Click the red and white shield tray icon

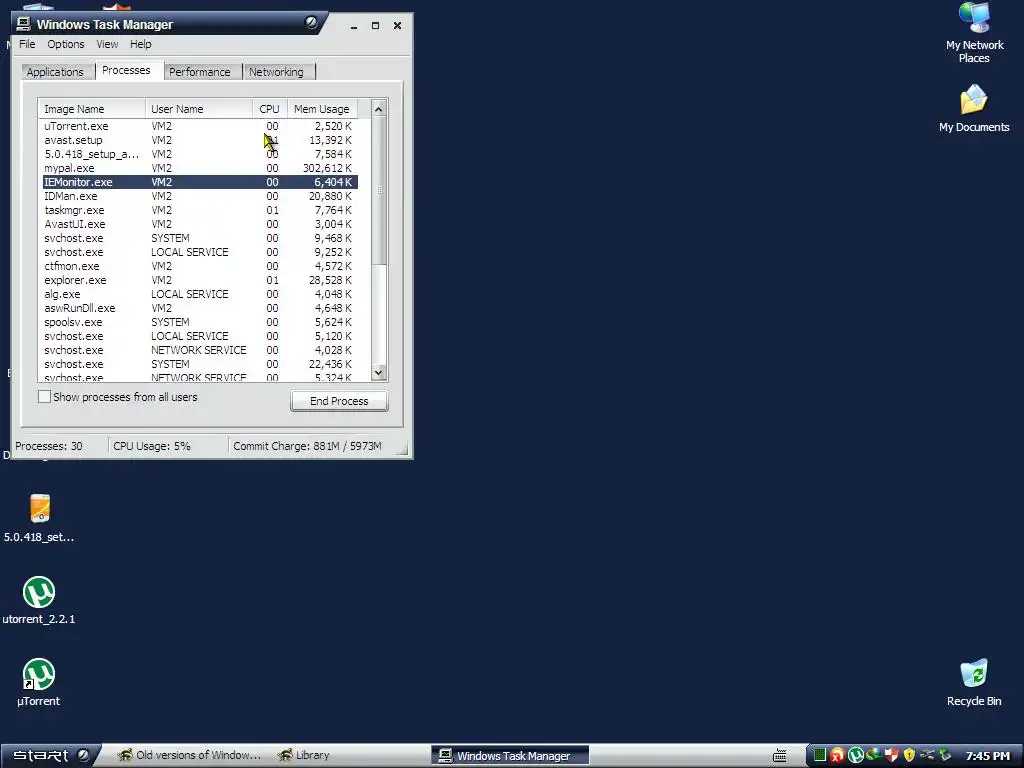tap(891, 756)
